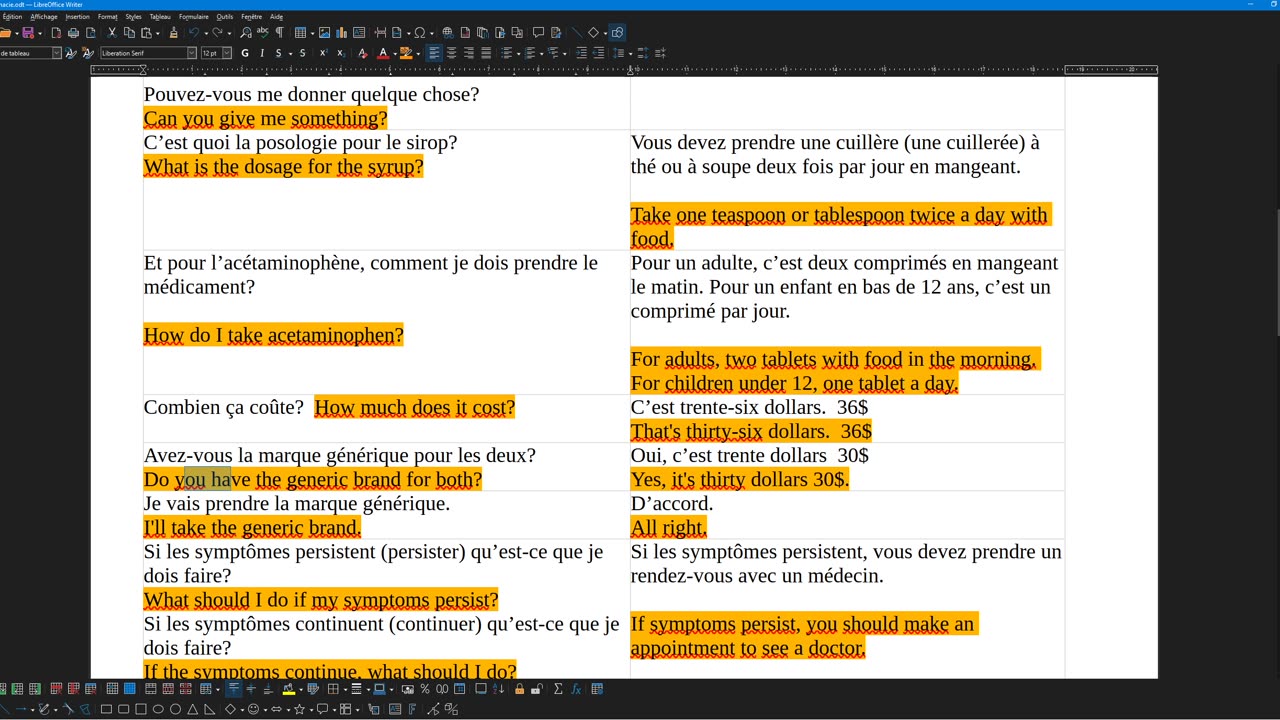Center the paragraph alignment
The height and width of the screenshot is (720, 1280).
click(x=451, y=53)
